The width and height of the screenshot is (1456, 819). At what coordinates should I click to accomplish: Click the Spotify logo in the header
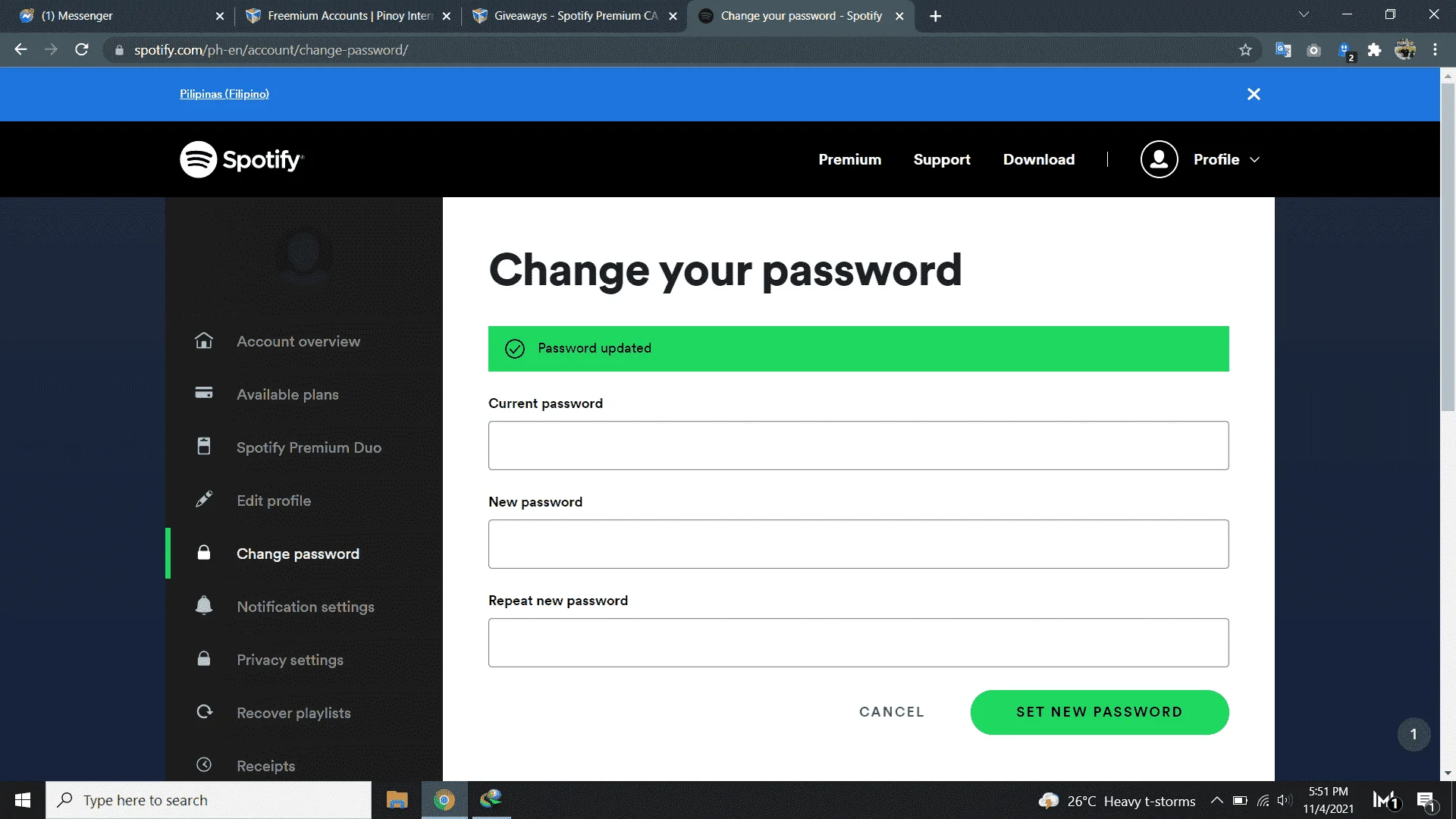pos(241,159)
